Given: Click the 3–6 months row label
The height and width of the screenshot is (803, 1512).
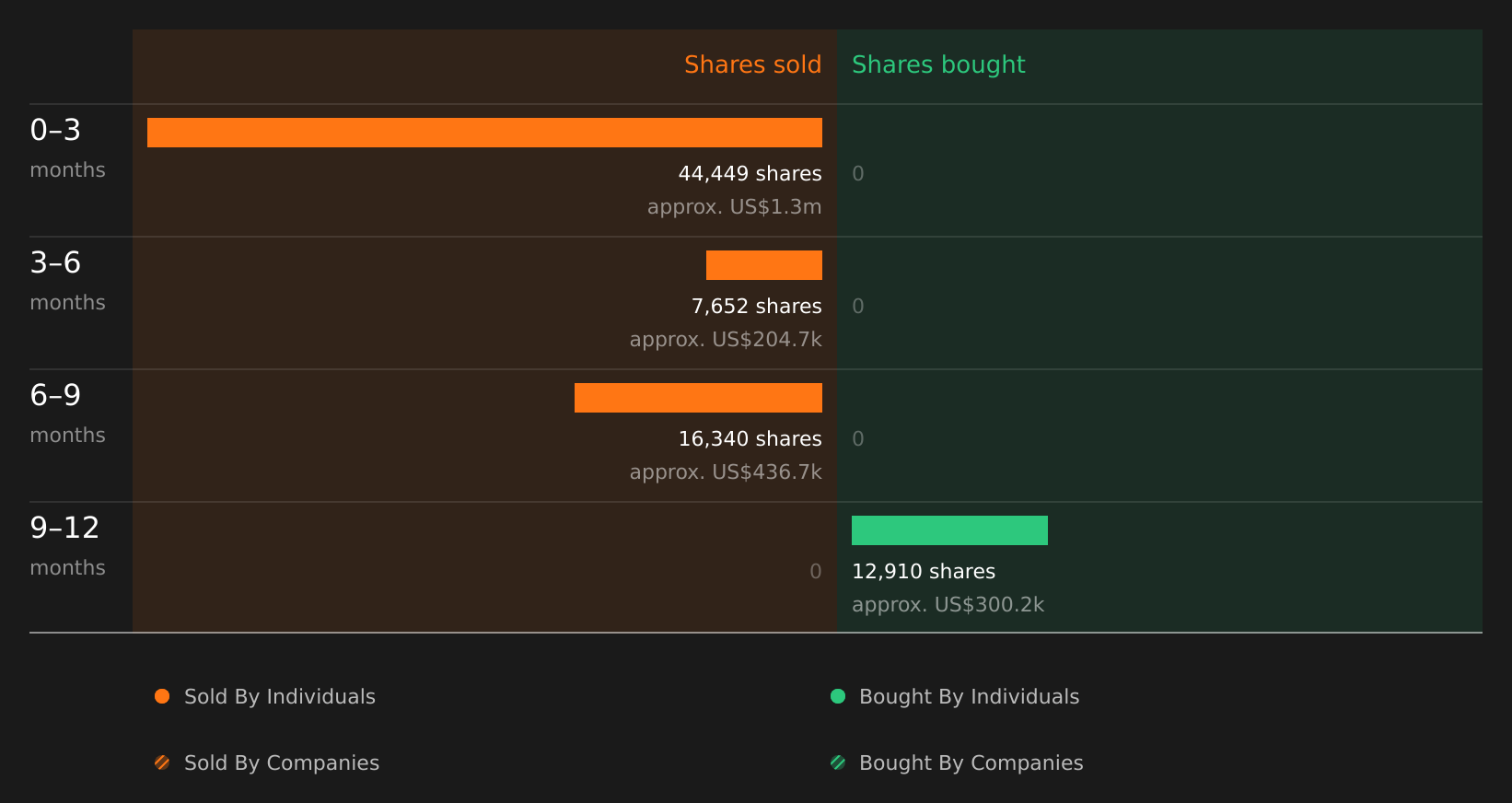Looking at the screenshot, I should pyautogui.click(x=67, y=282).
